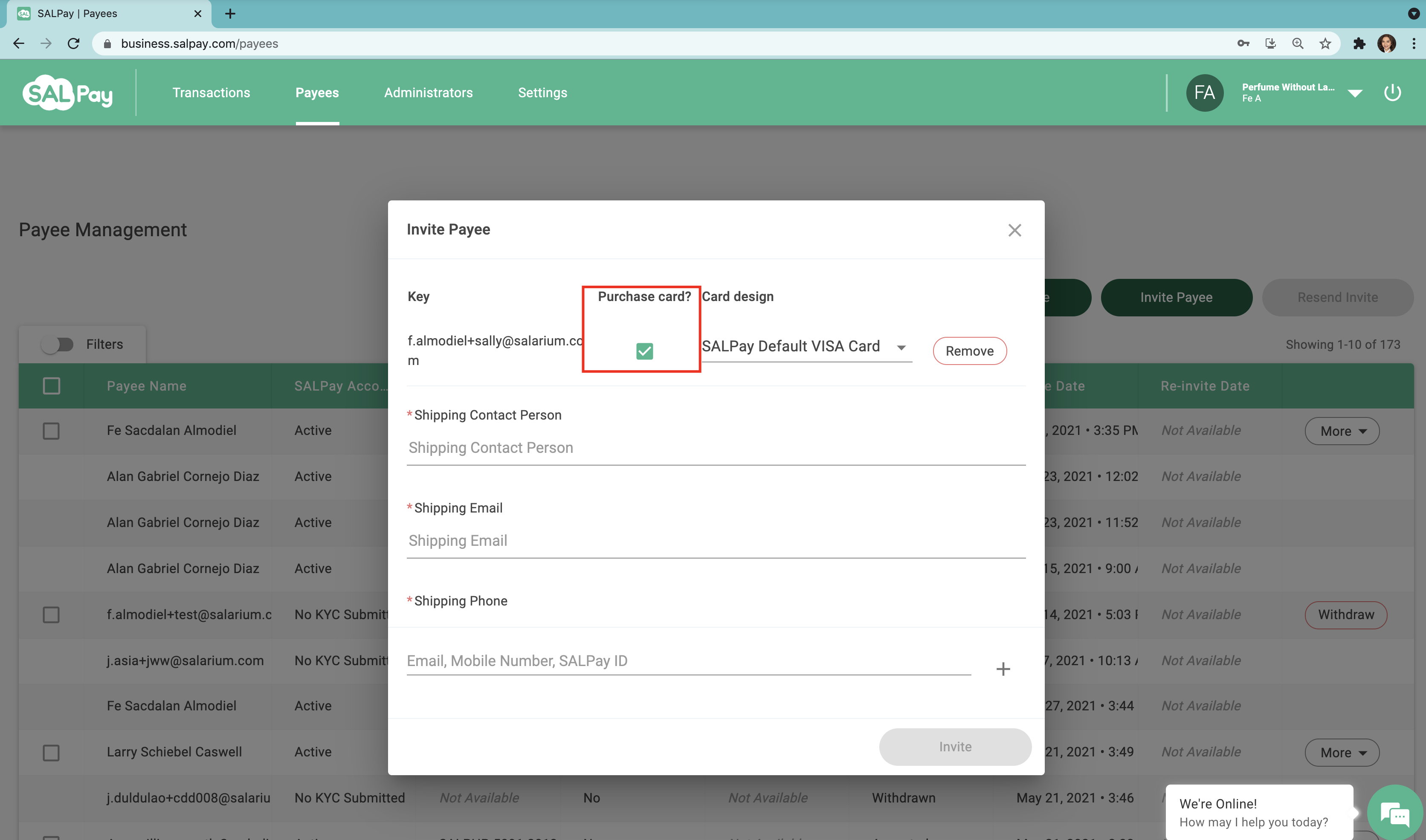Open the FA user avatar
Viewport: 1426px width, 840px height.
click(x=1204, y=93)
